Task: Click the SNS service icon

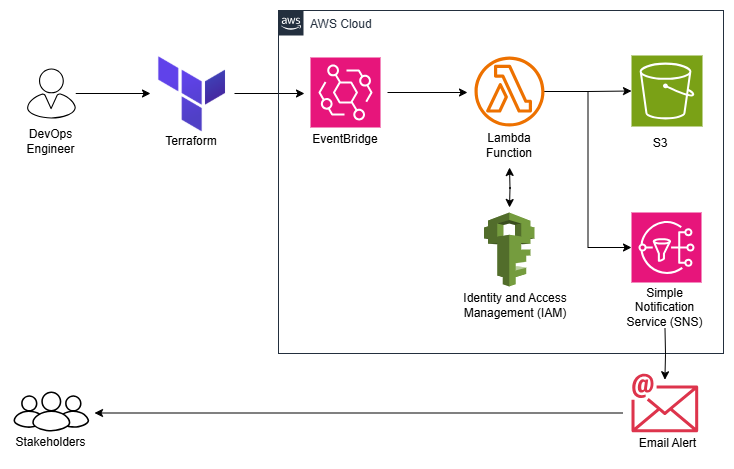Action: 666,247
